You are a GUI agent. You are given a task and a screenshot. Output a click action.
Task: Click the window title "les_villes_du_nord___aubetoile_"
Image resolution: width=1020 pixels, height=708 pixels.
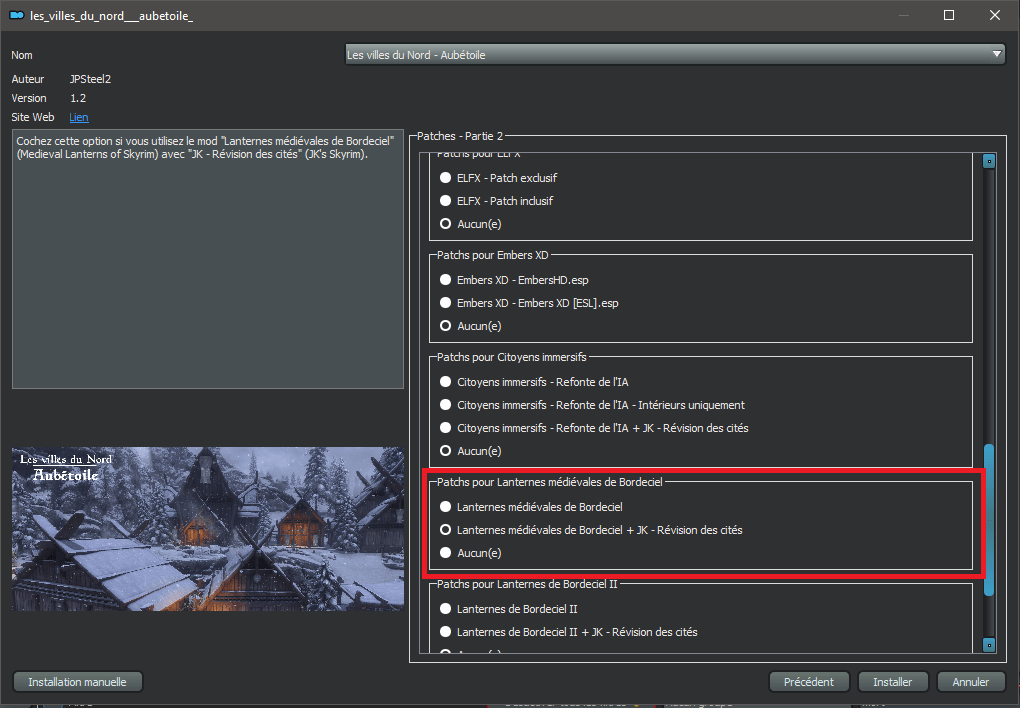[x=111, y=16]
